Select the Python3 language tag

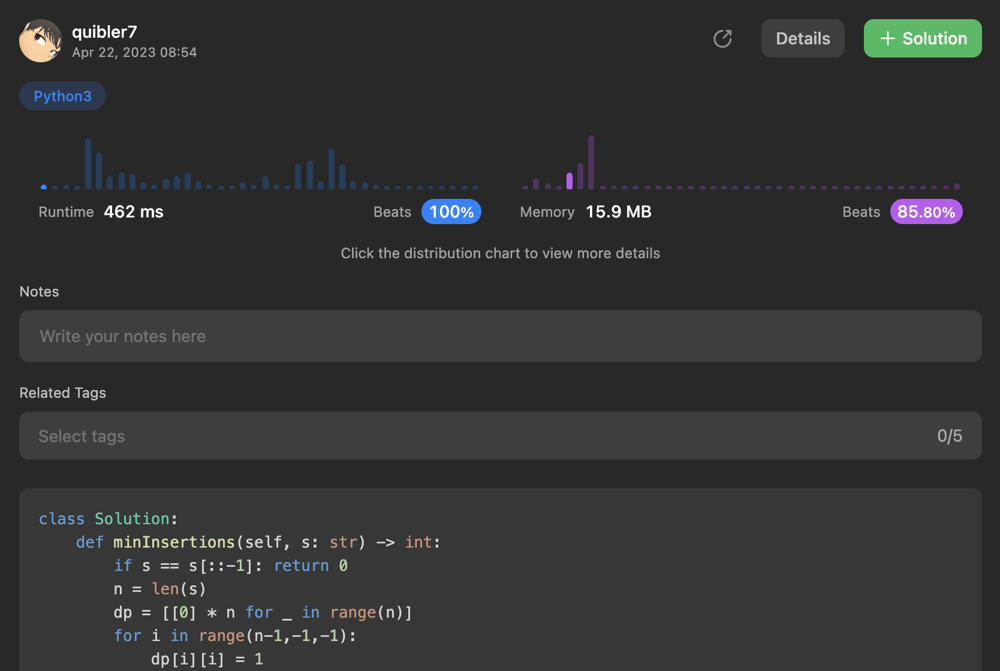coord(63,96)
